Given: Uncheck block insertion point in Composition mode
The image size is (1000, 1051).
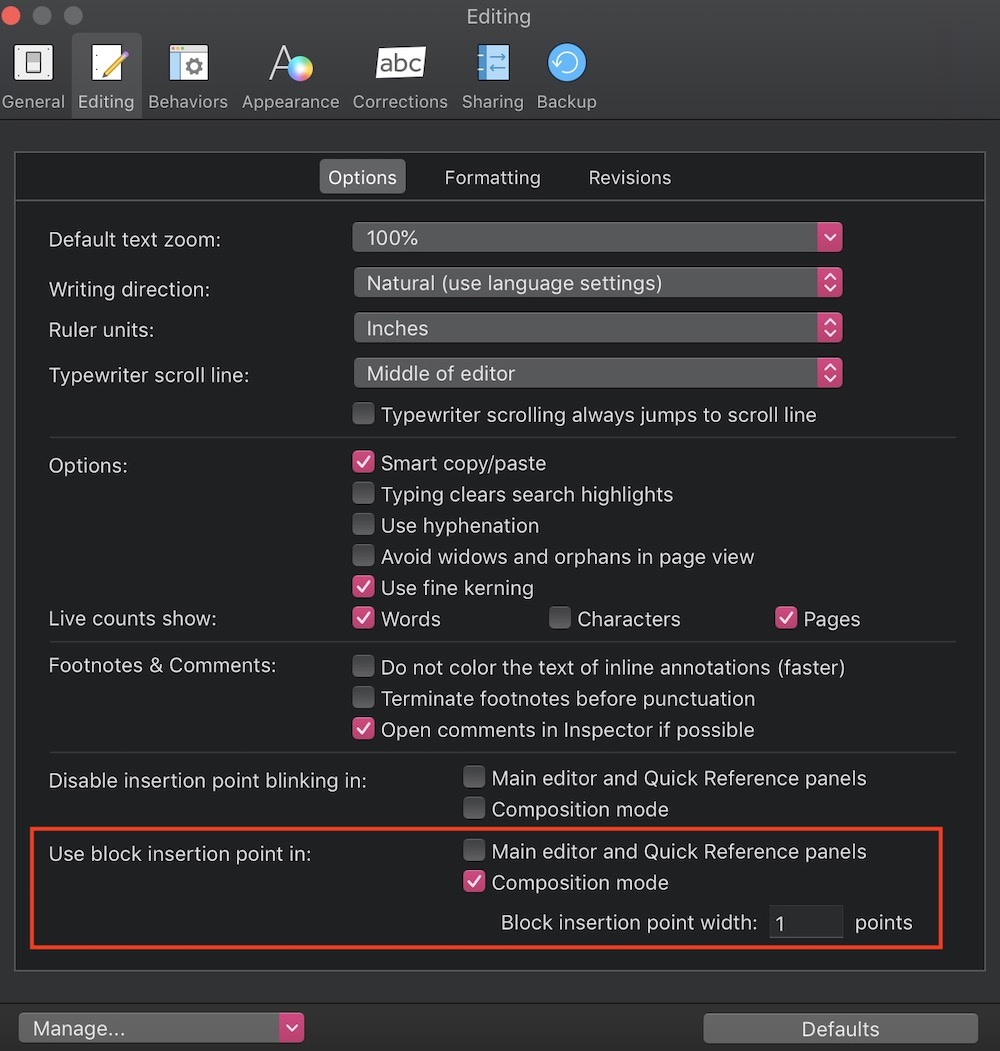Looking at the screenshot, I should [475, 881].
